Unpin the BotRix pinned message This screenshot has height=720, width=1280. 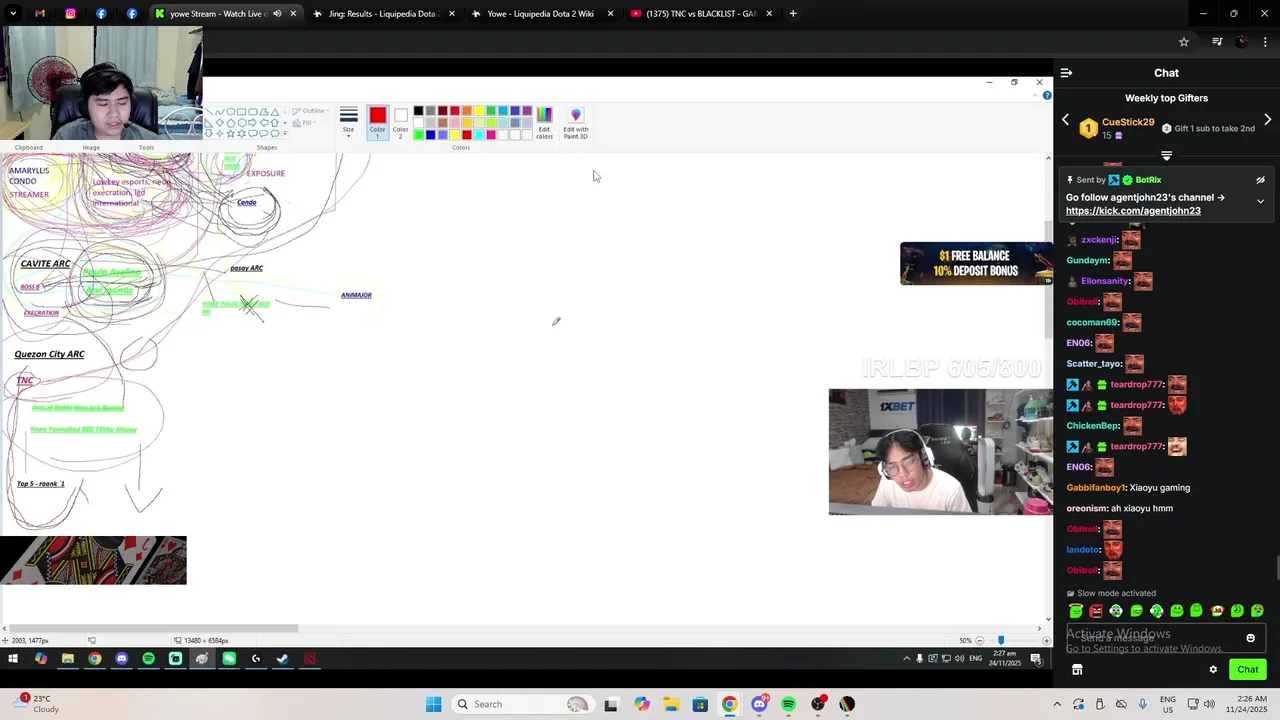tap(1261, 180)
